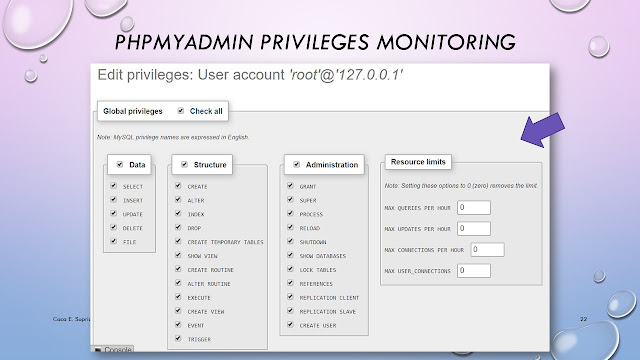Uncheck the RELOAD privilege
This screenshot has width=640, height=360.
(290, 227)
